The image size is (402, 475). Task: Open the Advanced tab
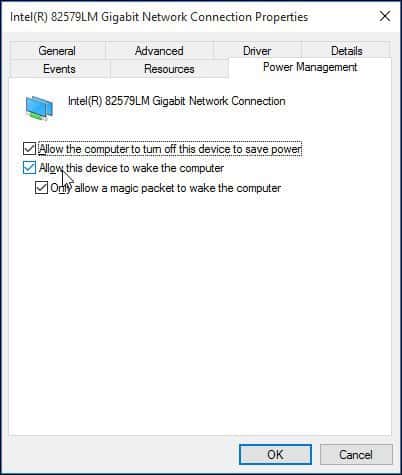159,51
